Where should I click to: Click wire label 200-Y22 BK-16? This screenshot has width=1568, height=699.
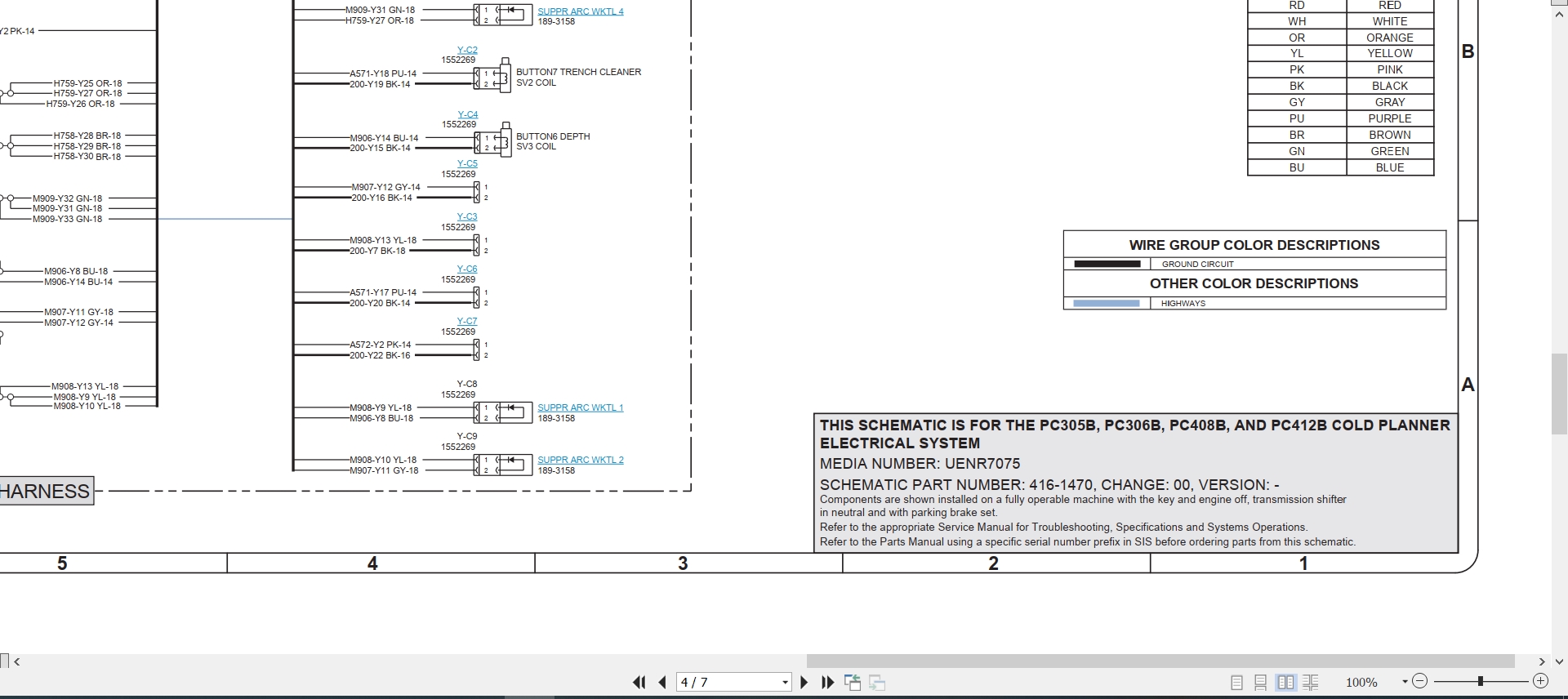coord(380,355)
